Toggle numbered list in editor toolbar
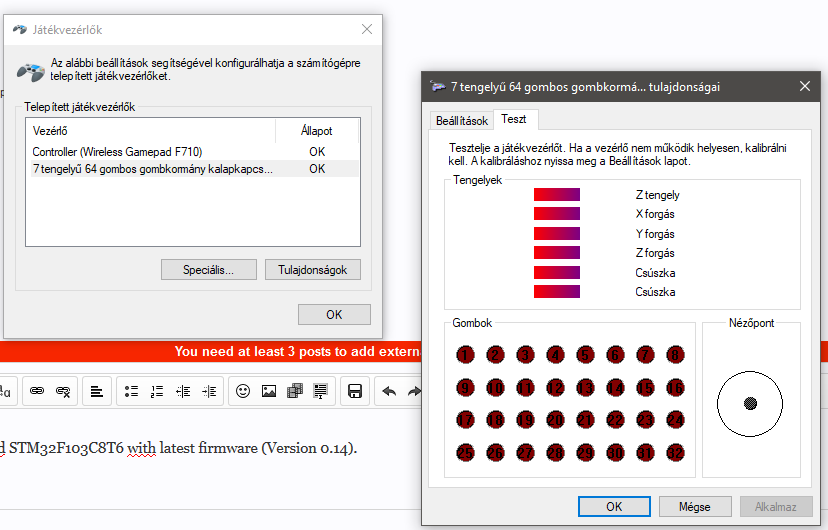828x530 pixels. tap(156, 391)
